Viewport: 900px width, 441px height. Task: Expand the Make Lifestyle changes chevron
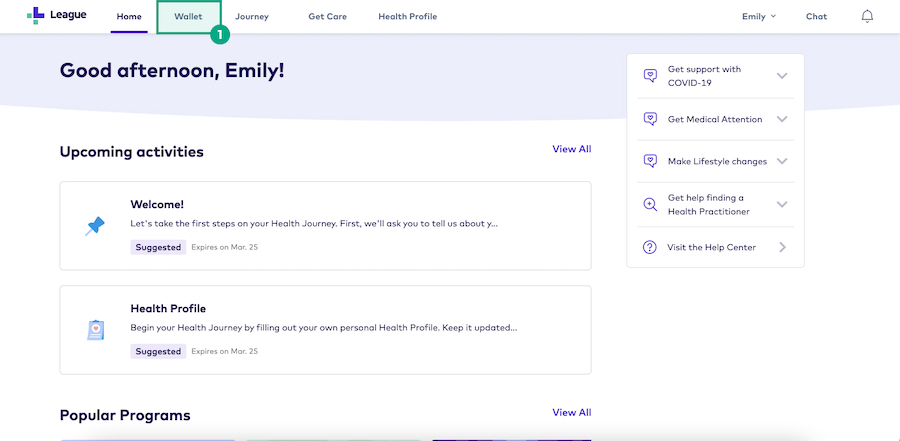[782, 161]
